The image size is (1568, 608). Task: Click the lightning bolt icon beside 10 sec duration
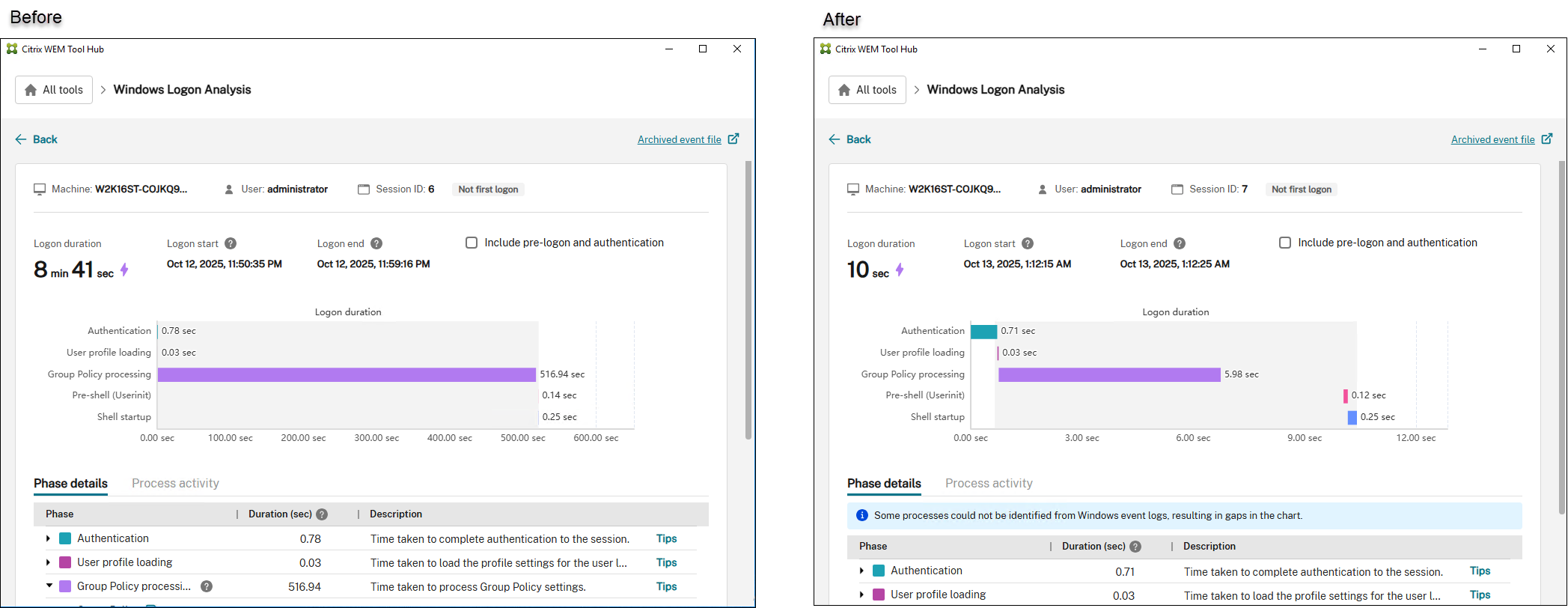(x=900, y=270)
